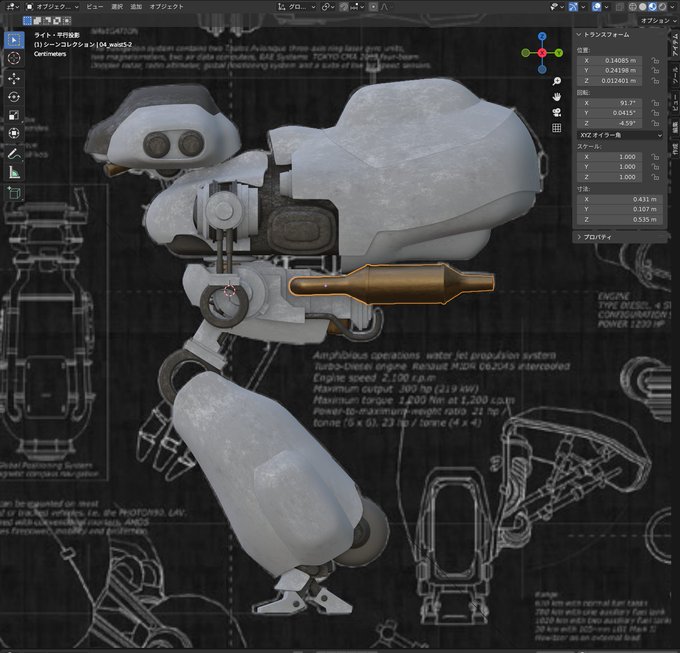Choose wireframe viewport shading

633,7
